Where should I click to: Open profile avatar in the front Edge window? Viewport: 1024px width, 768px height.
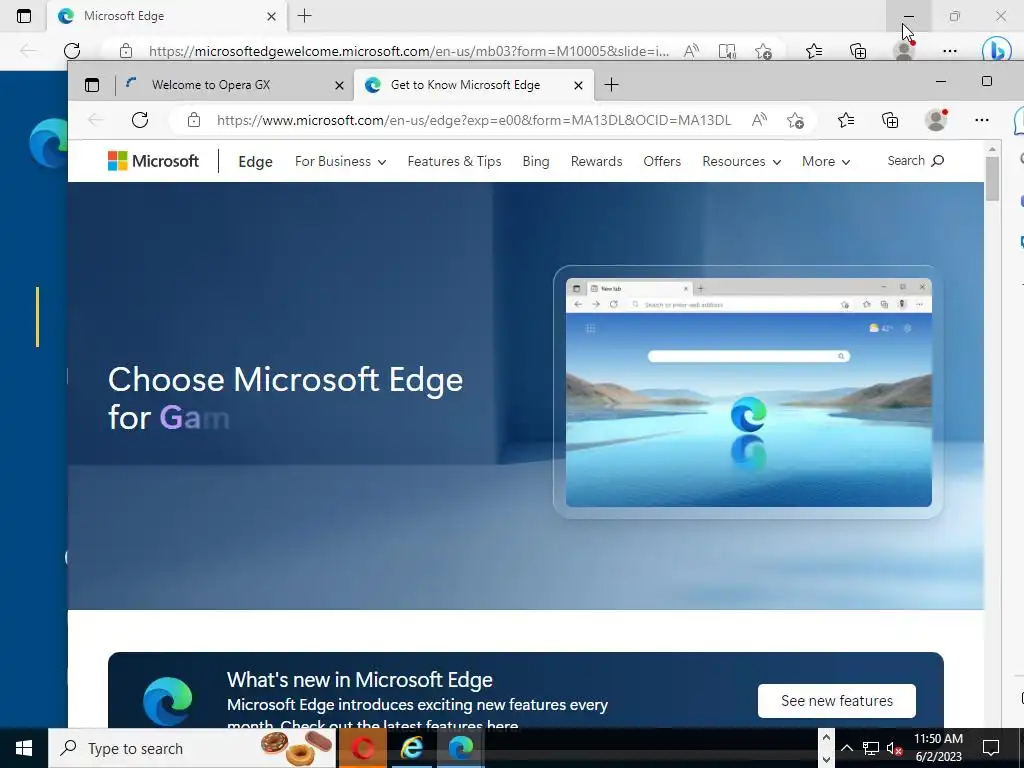tap(936, 120)
